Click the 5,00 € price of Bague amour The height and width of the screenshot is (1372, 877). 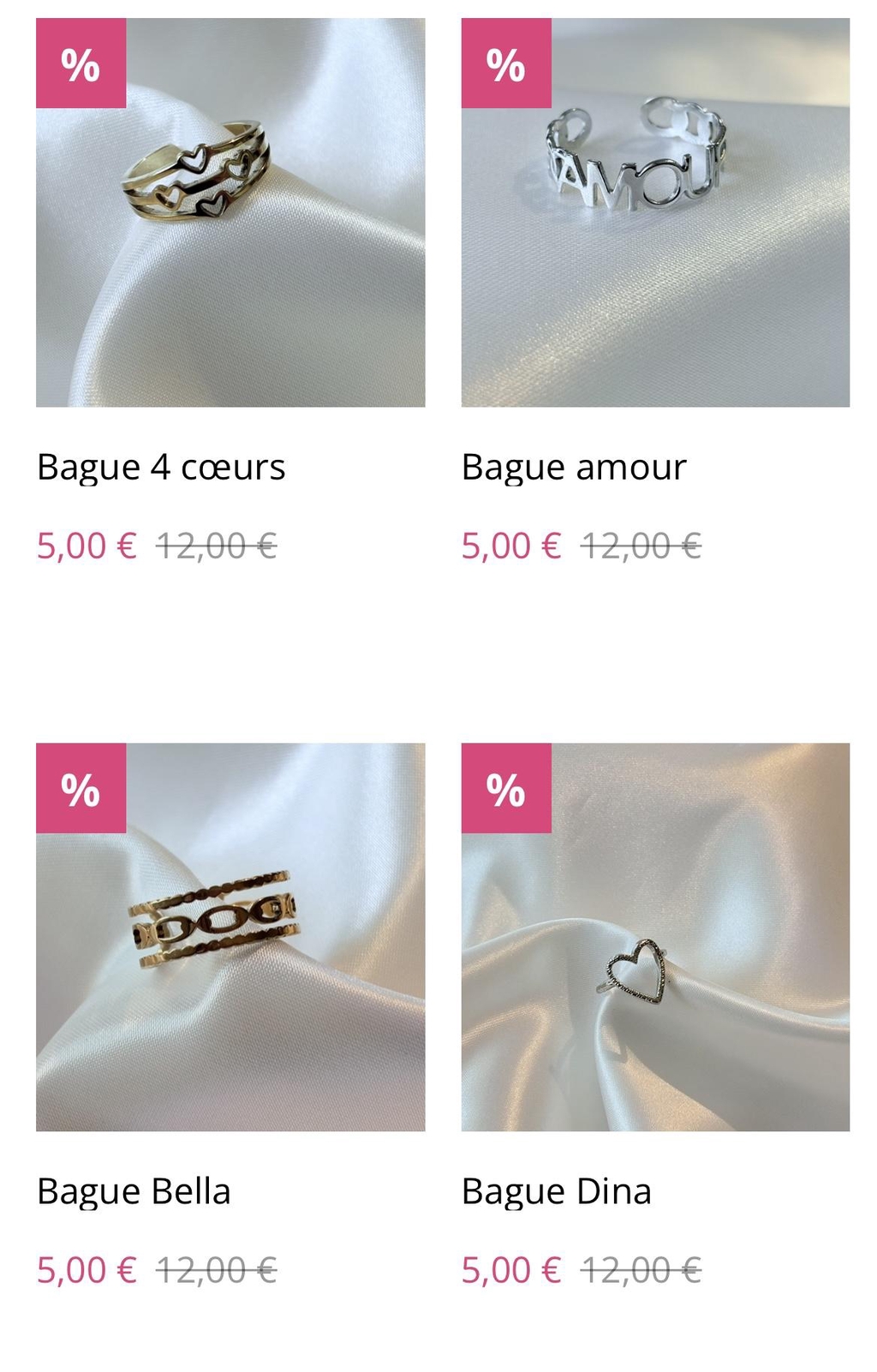point(511,546)
